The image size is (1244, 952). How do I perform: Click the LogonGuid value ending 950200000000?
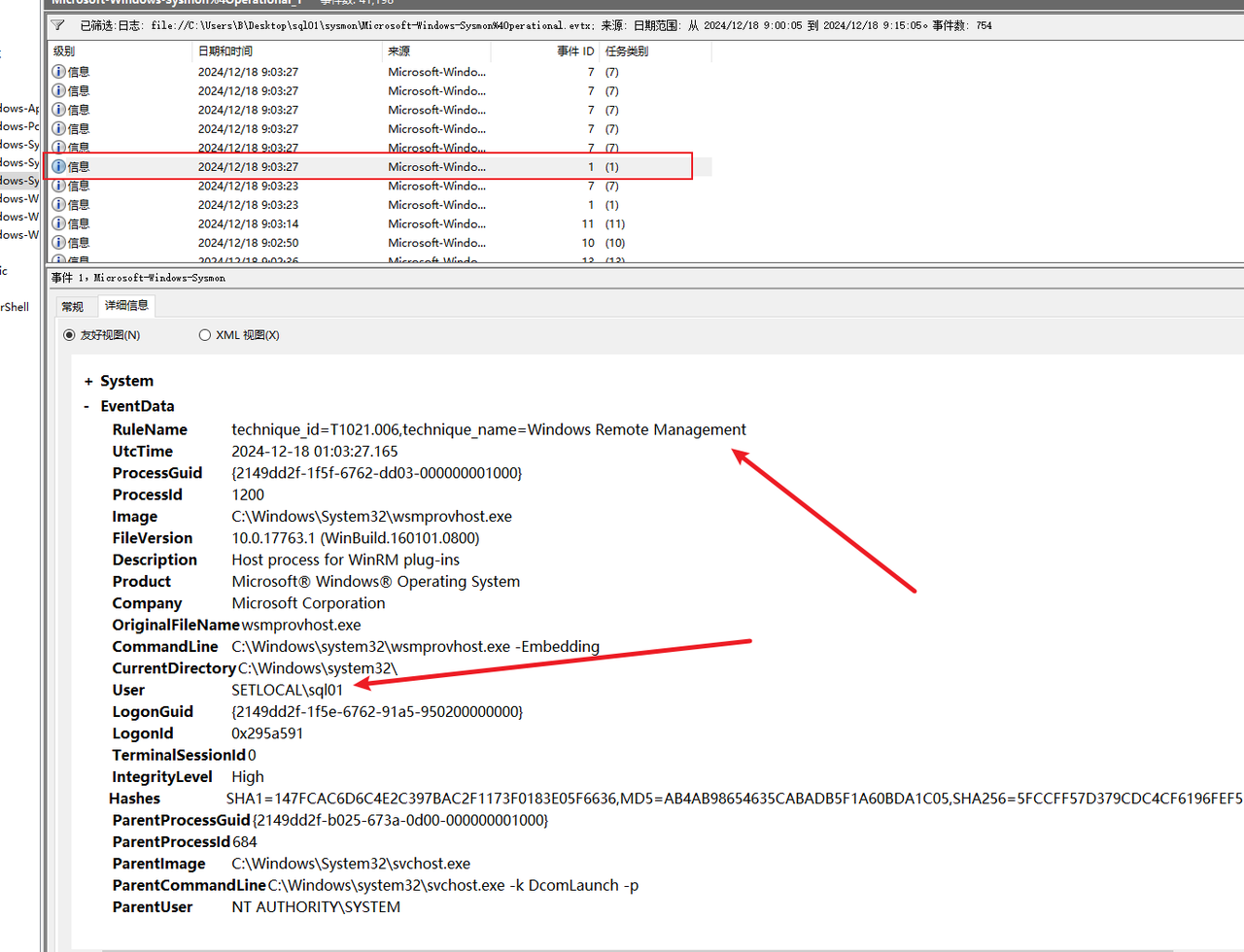tap(377, 712)
